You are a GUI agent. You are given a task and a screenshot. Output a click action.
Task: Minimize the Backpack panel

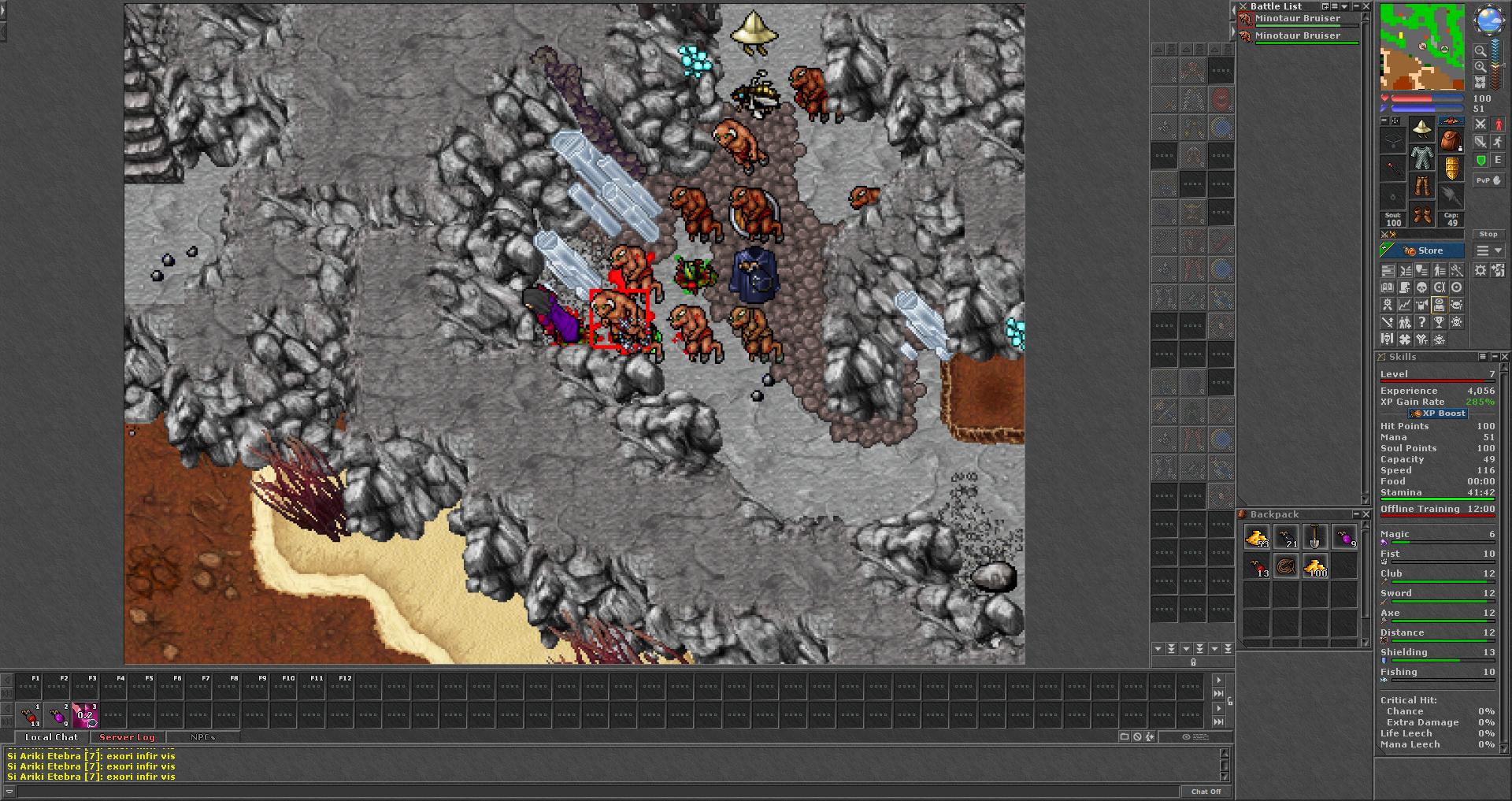pos(1356,514)
